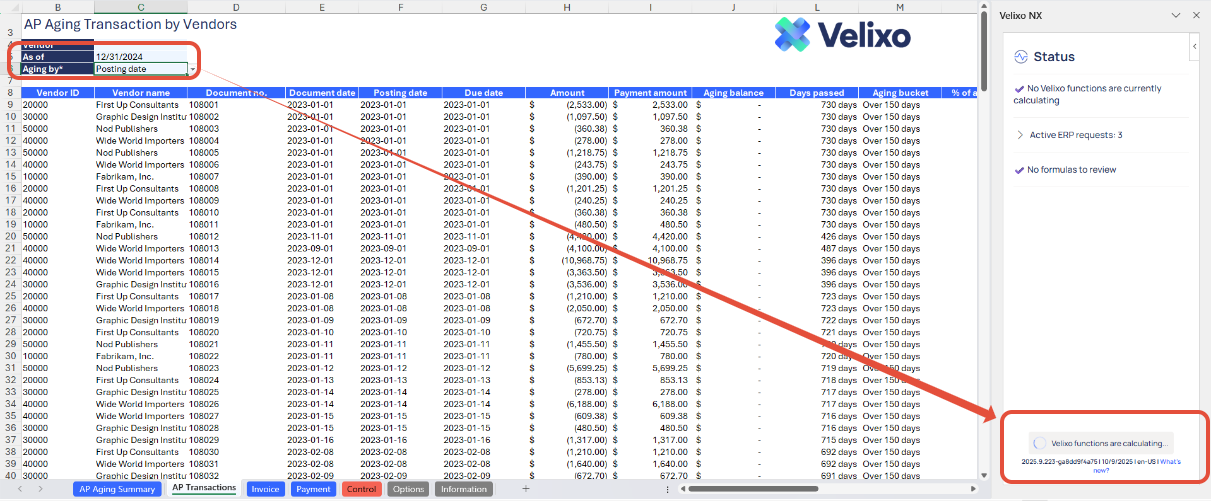This screenshot has height=501, width=1211.
Task: Open the Velixo NX pane options chevron
Action: 1175,15
